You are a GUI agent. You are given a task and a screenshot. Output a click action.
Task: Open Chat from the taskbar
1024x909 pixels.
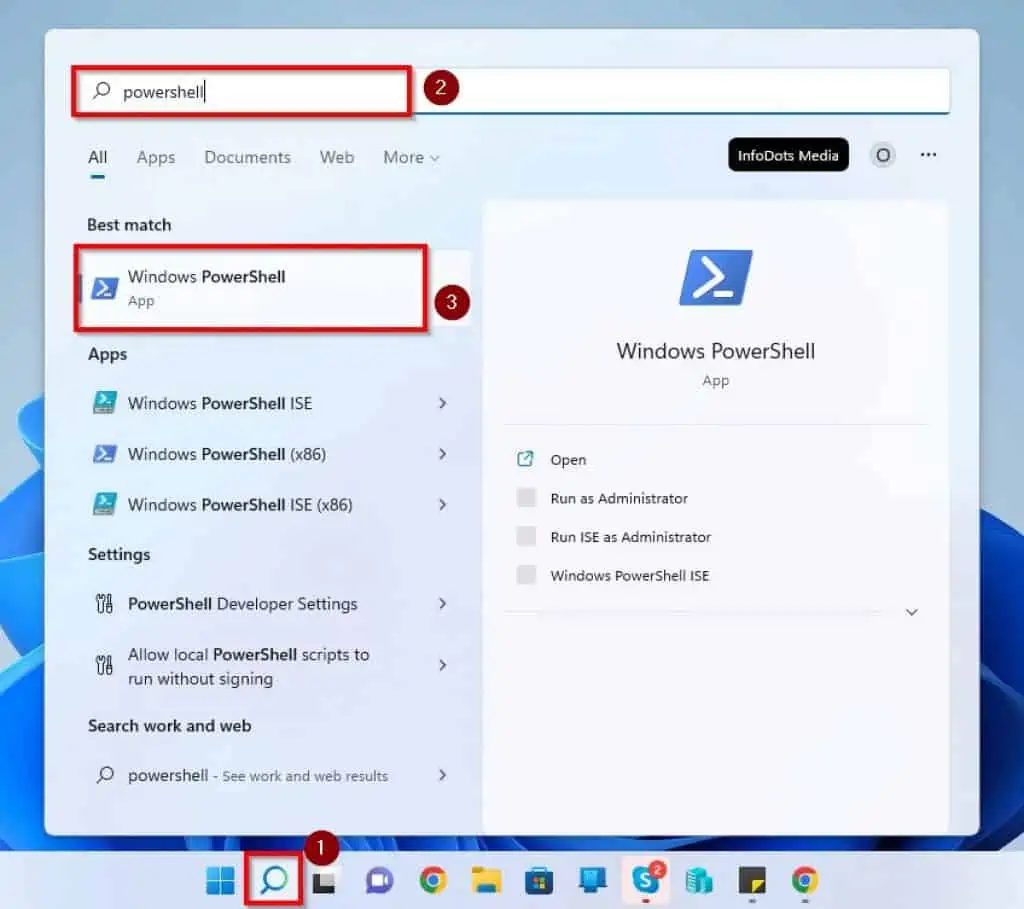pos(378,882)
